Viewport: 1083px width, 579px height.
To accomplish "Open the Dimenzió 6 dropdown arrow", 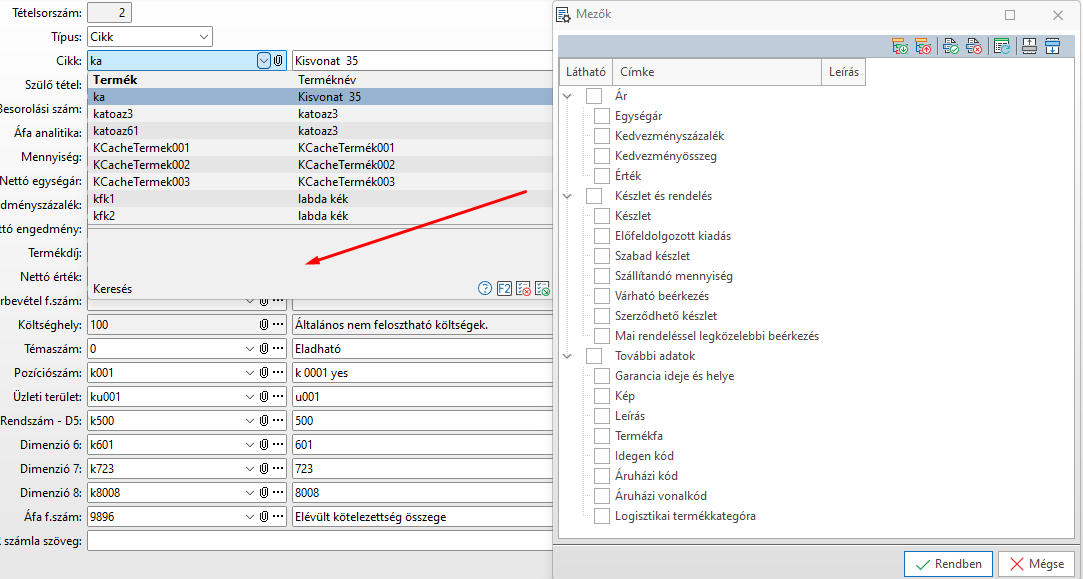I will point(250,445).
